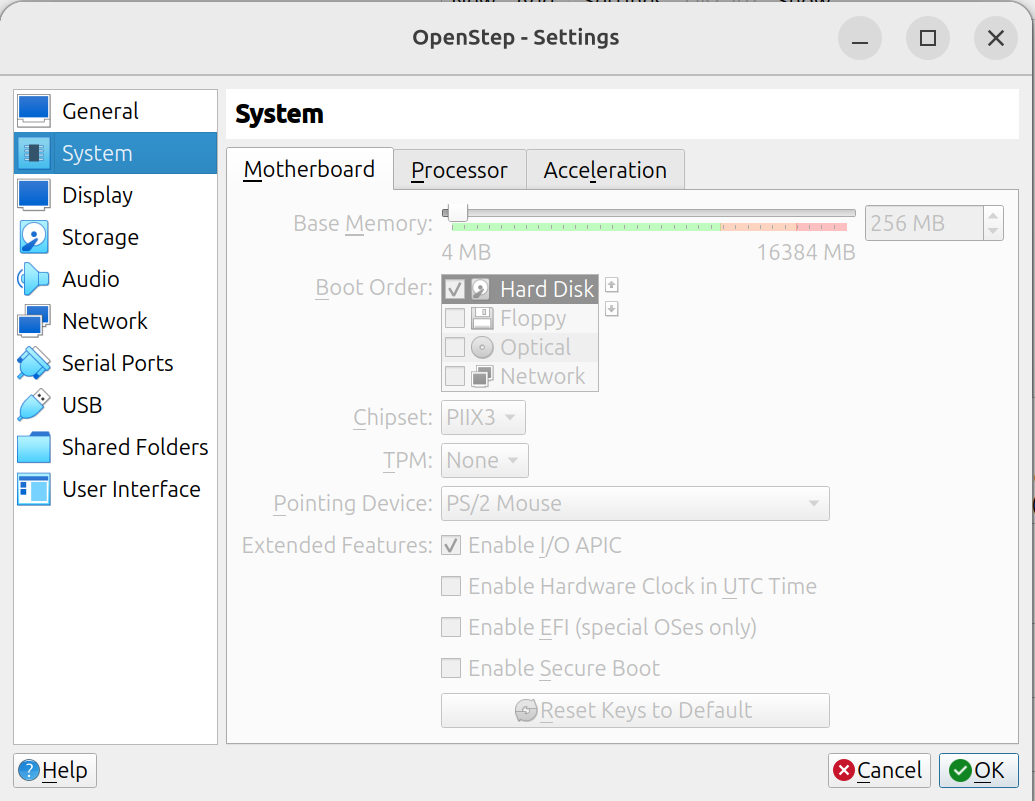Open the Chipset PIIX3 dropdown
Screen dimensions: 1035x801
click(x=483, y=418)
